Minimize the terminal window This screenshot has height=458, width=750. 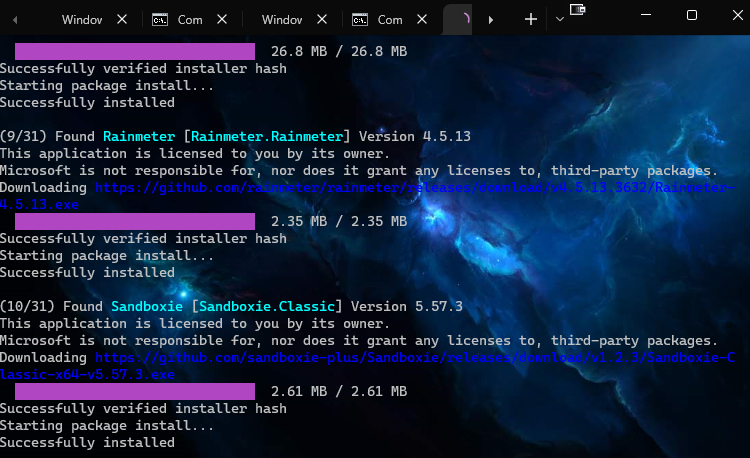(x=646, y=15)
